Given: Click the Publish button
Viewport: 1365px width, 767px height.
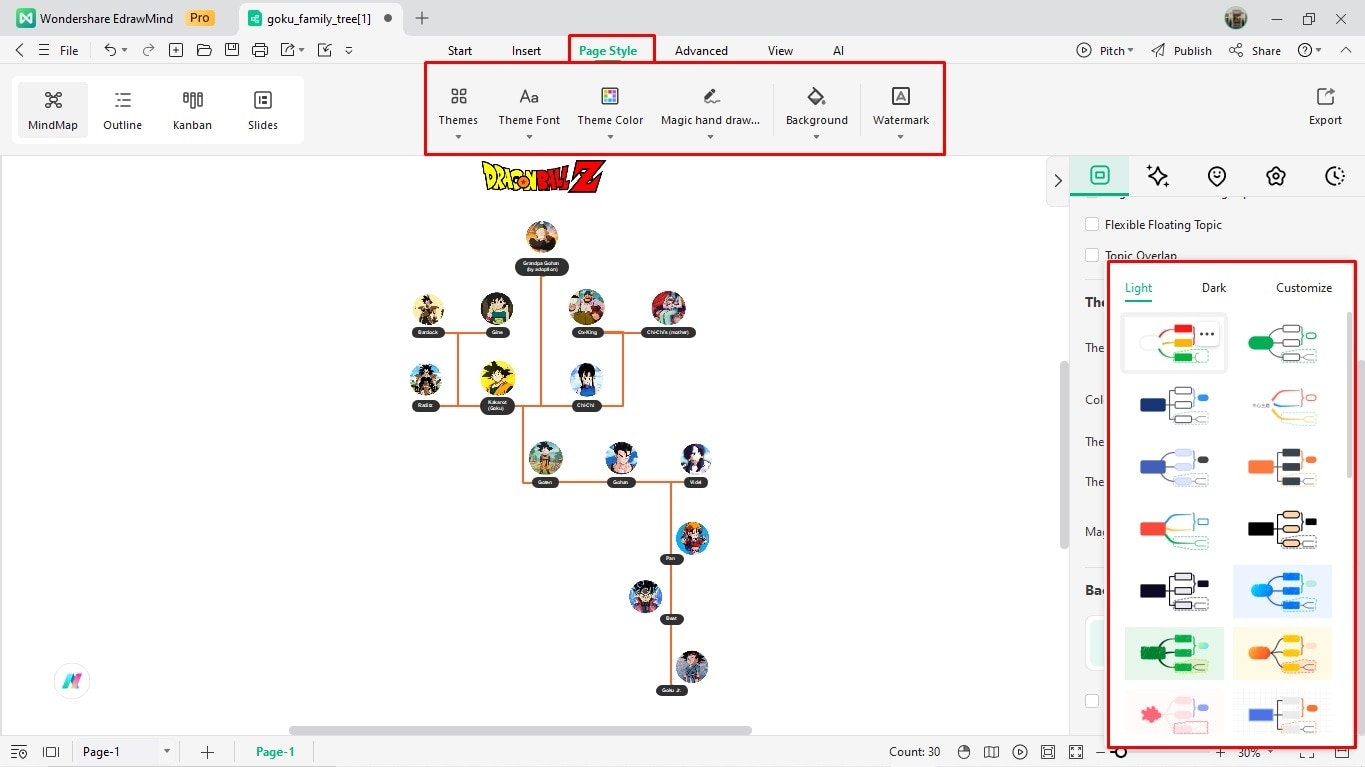Looking at the screenshot, I should tap(1181, 50).
